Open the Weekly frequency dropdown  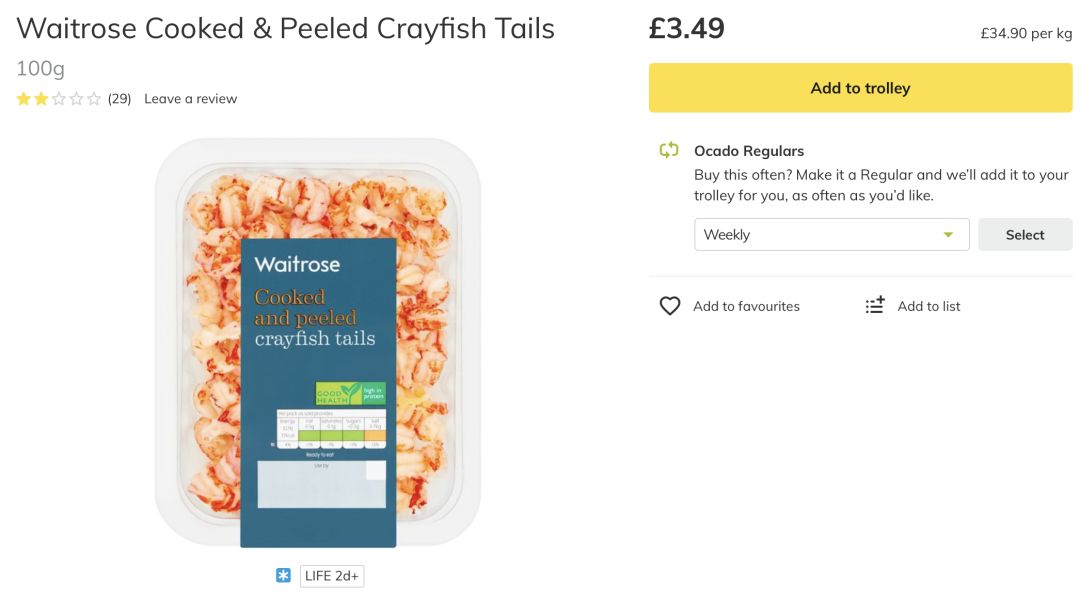[831, 235]
